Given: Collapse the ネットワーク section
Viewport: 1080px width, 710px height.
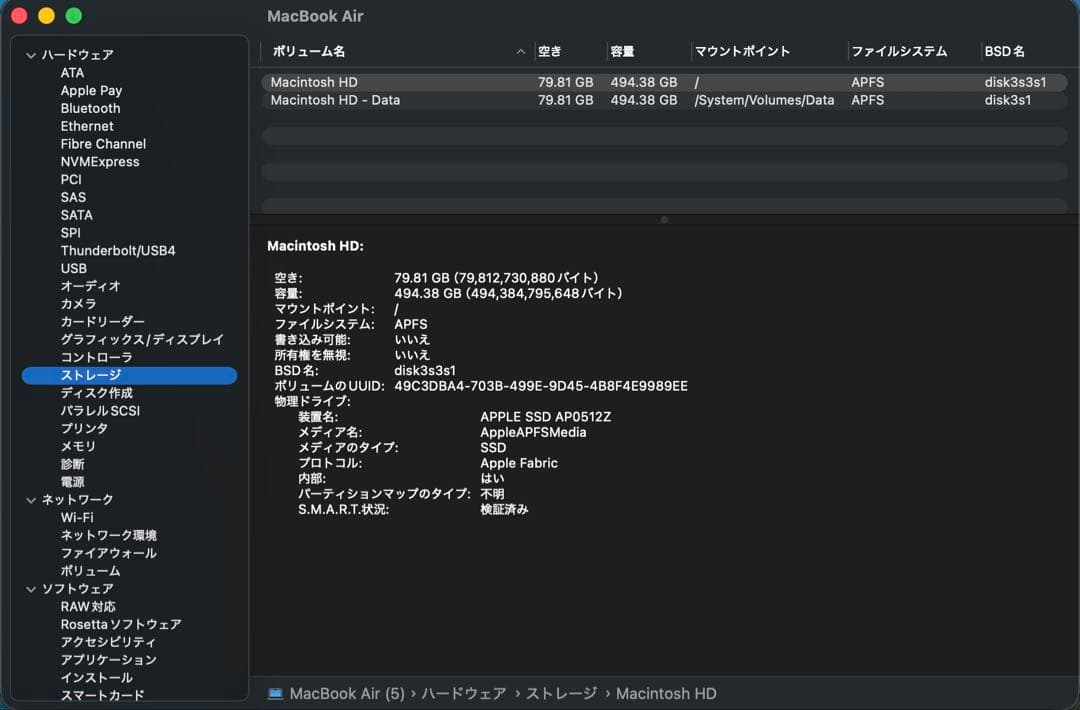Looking at the screenshot, I should [30, 499].
